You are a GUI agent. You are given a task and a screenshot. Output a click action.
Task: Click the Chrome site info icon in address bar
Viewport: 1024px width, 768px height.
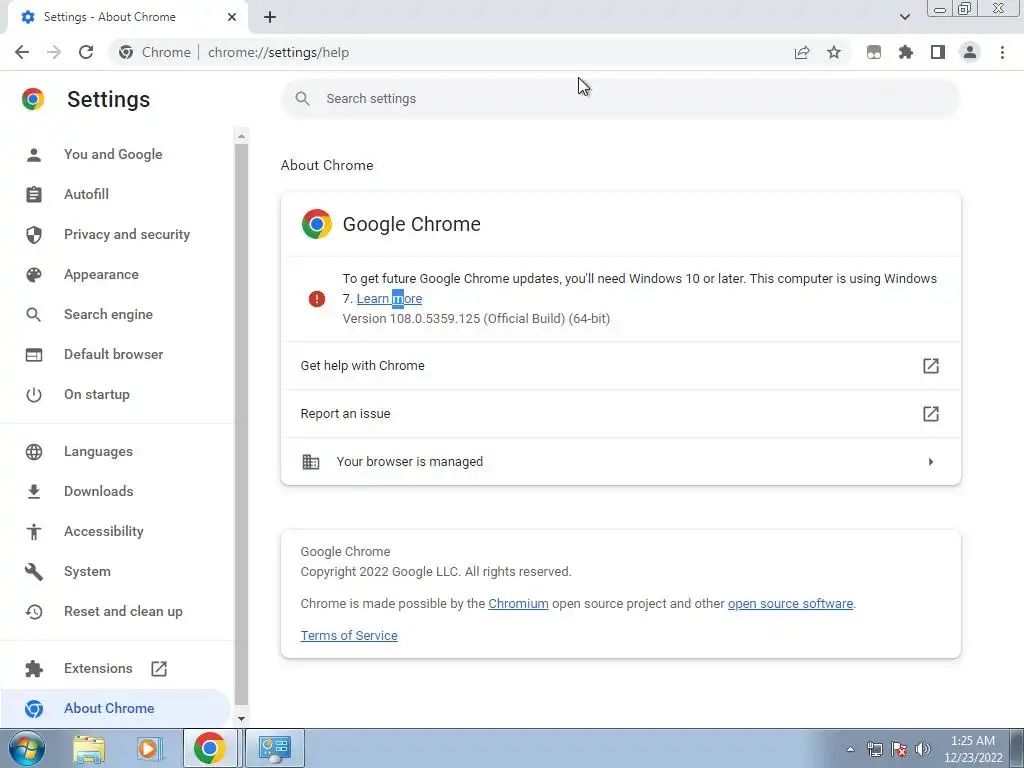126,52
